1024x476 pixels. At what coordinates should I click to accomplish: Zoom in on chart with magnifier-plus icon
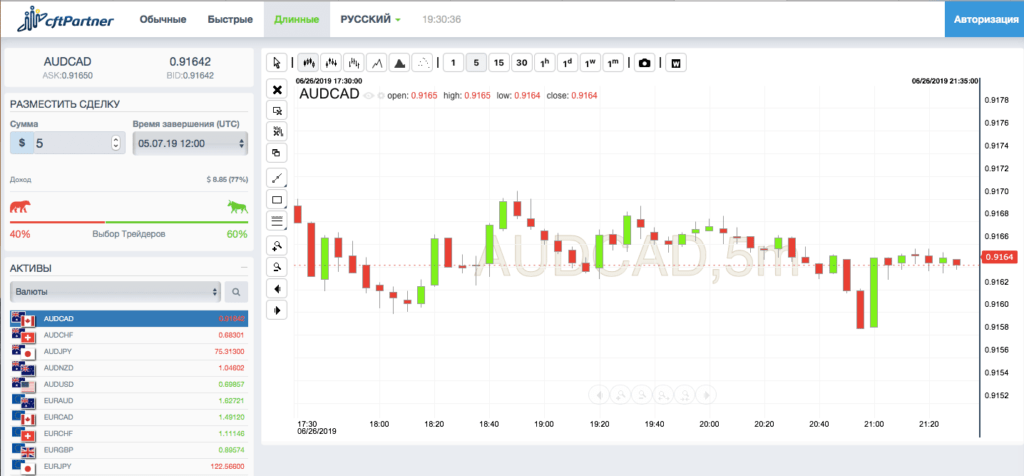click(278, 245)
